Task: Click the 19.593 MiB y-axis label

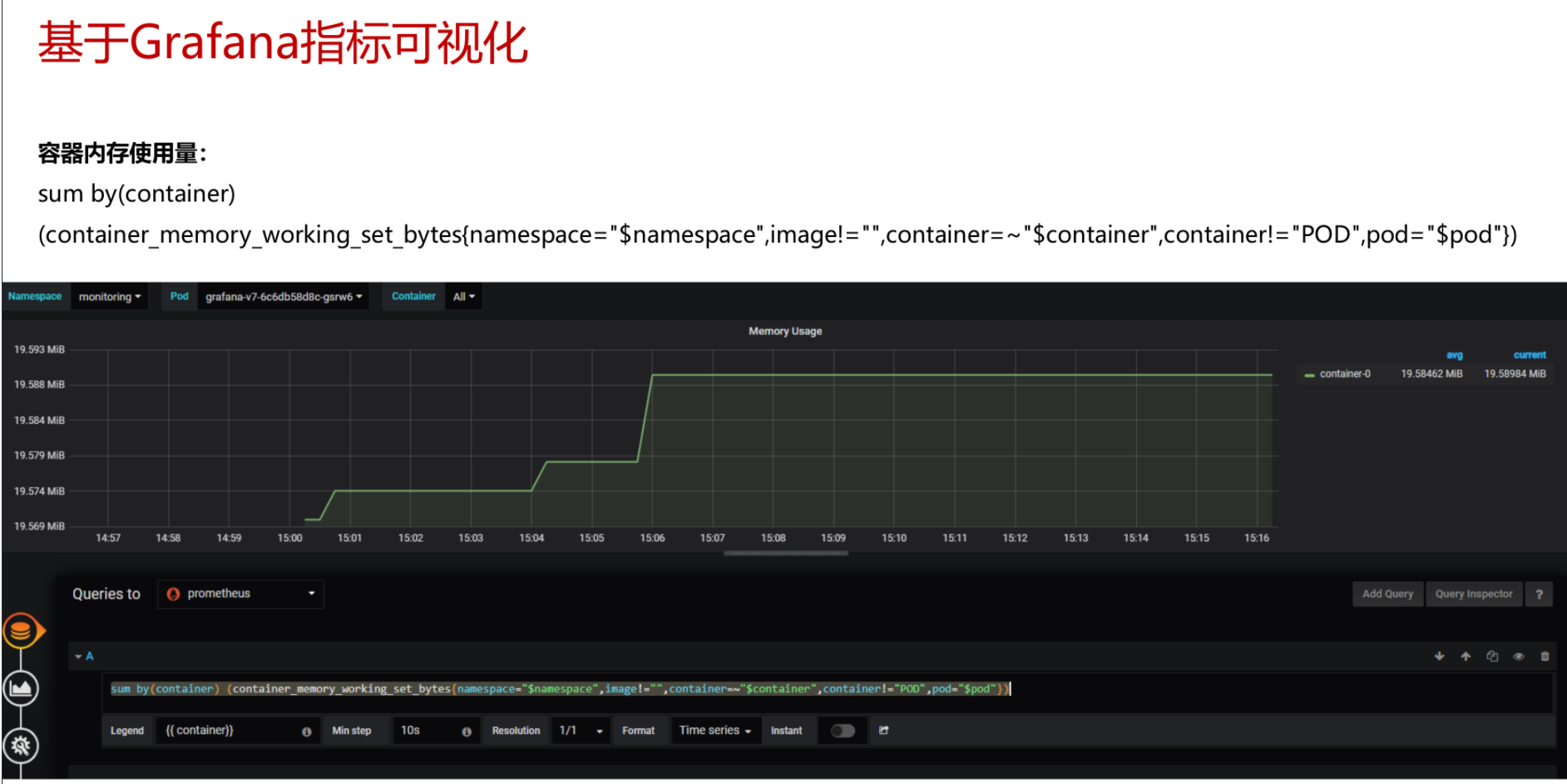Action: point(39,350)
